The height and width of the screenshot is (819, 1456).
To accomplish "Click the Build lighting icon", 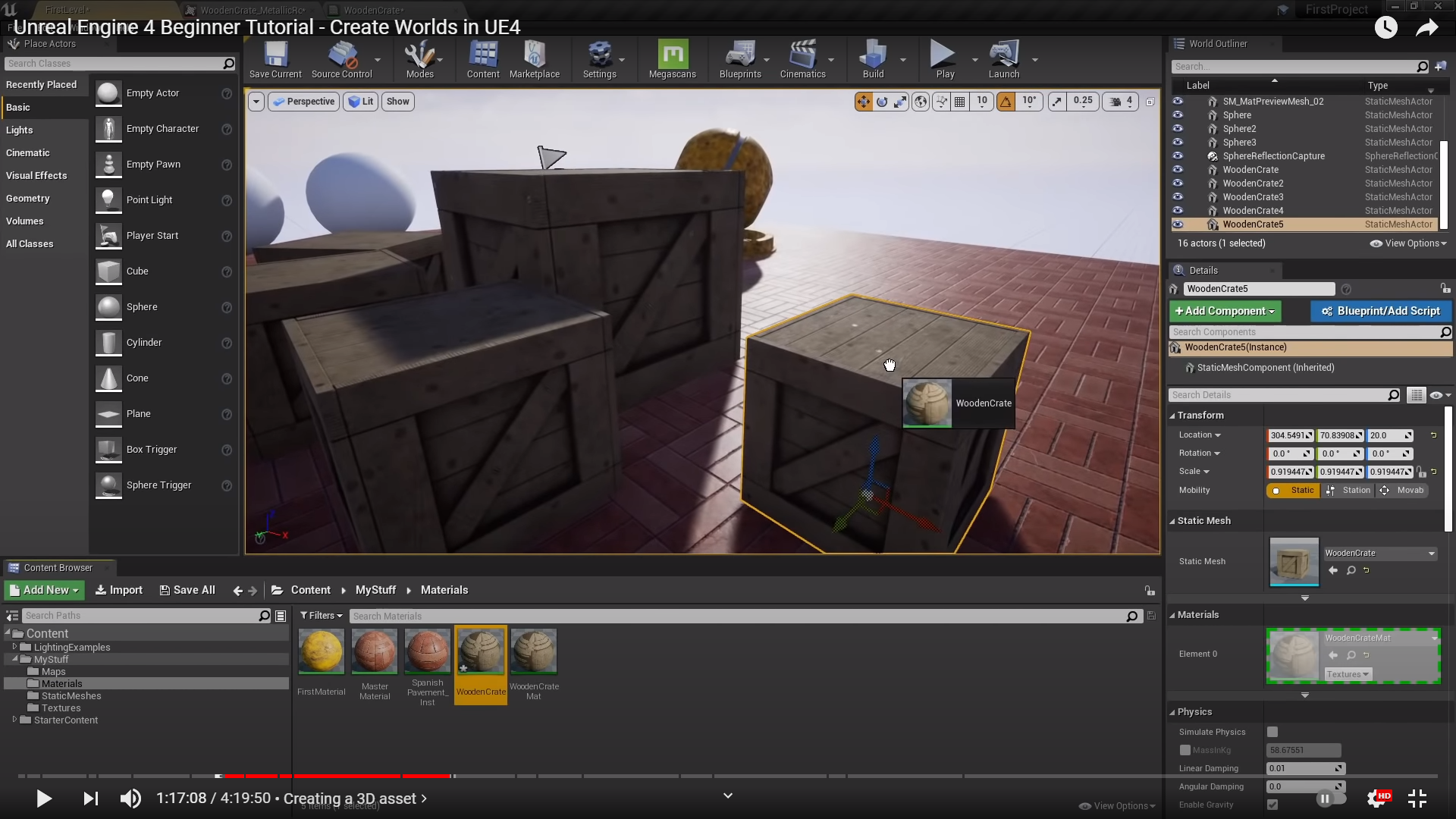I will [x=873, y=55].
